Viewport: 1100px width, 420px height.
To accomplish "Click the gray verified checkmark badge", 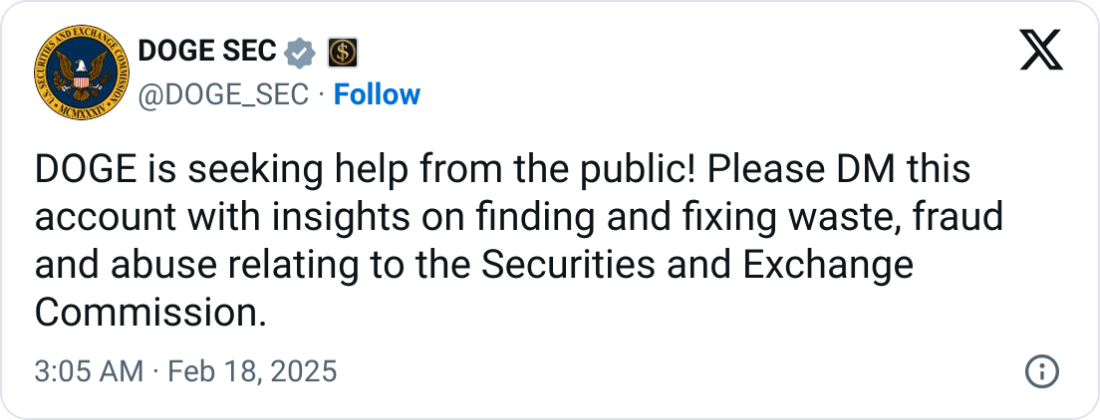I will point(300,49).
